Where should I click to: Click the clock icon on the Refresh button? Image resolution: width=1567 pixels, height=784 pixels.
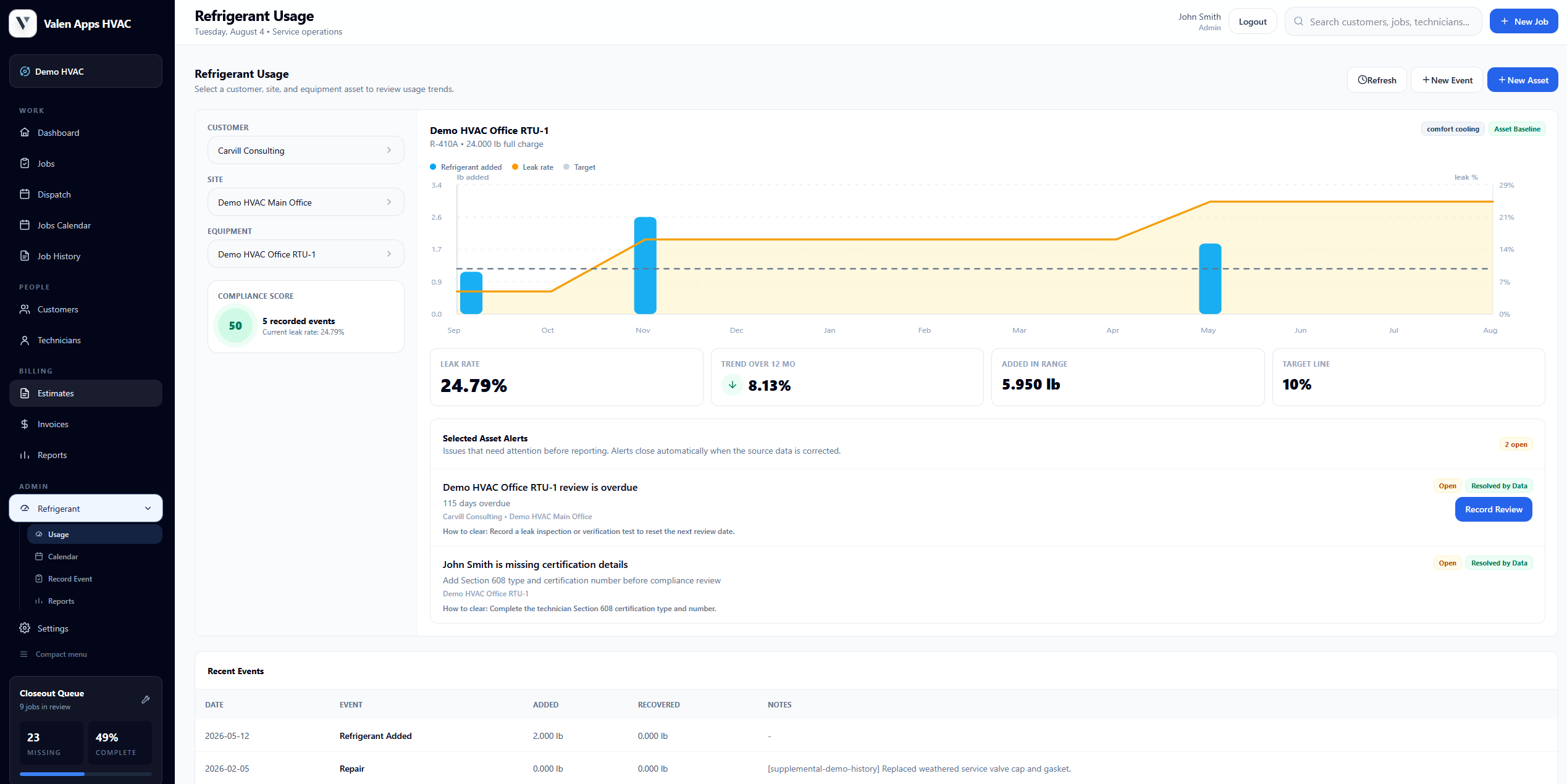tap(1362, 80)
